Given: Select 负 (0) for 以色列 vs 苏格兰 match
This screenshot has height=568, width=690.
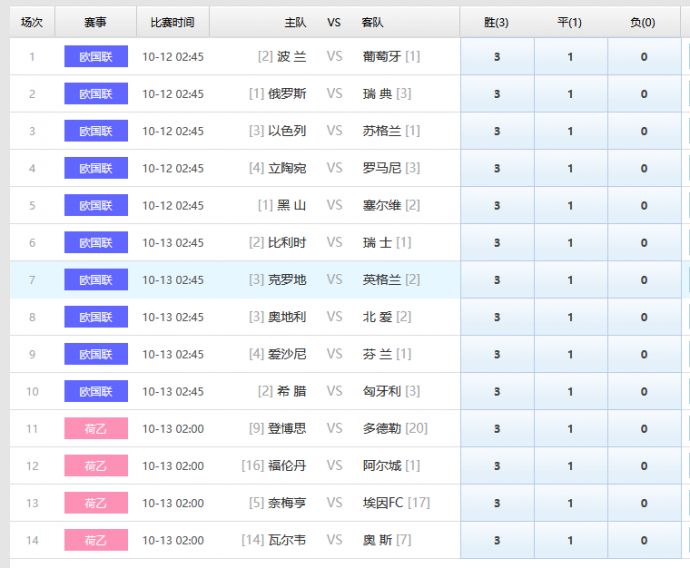Looking at the screenshot, I should tap(644, 131).
